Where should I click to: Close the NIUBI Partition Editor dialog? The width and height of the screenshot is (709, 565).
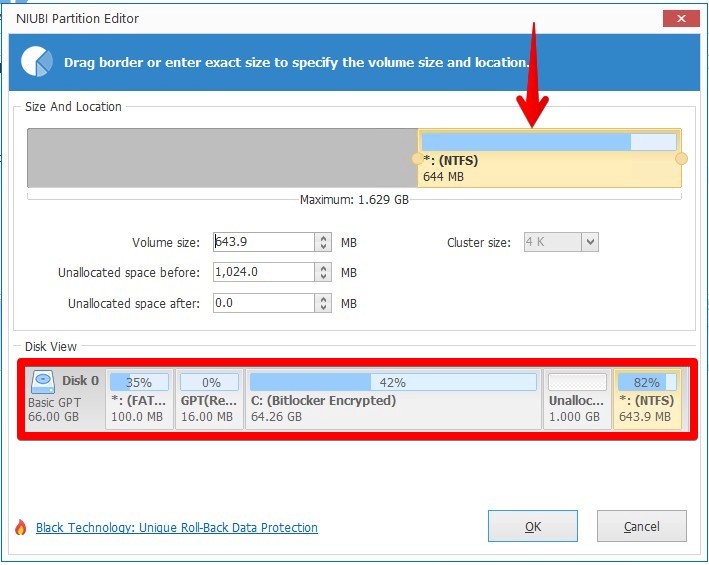(x=681, y=19)
